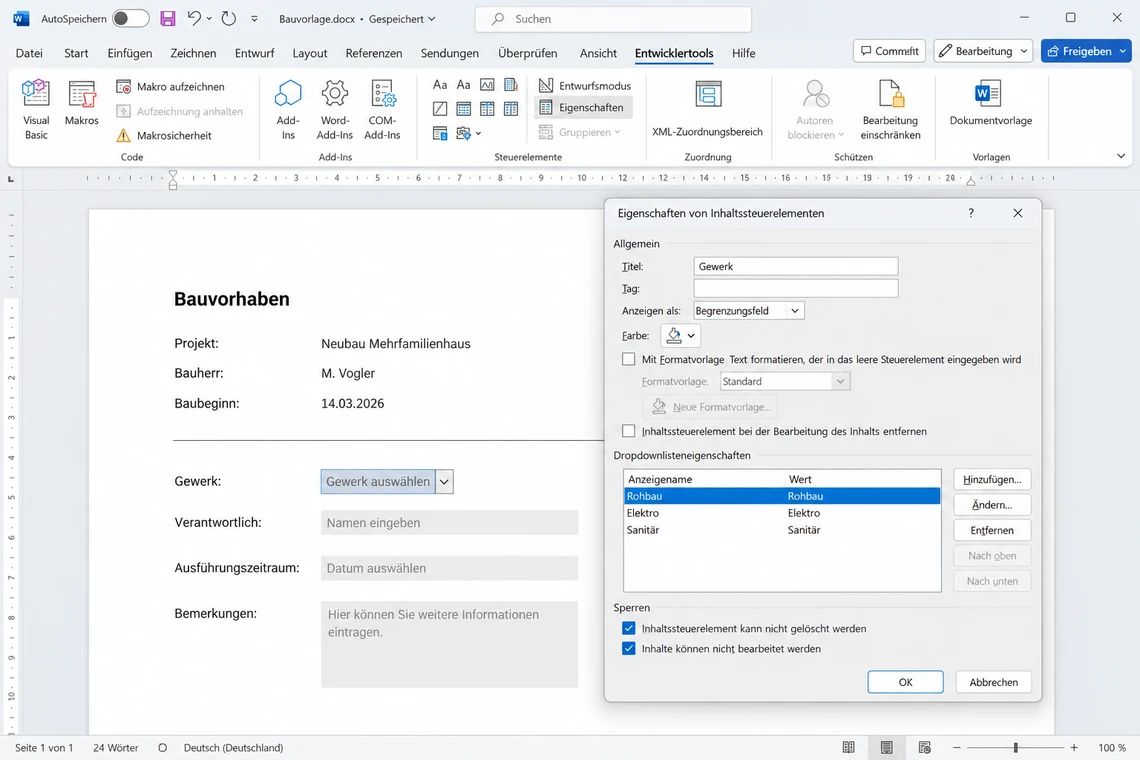Expand the undo history arrow
This screenshot has width=1140, height=760.
click(x=209, y=19)
